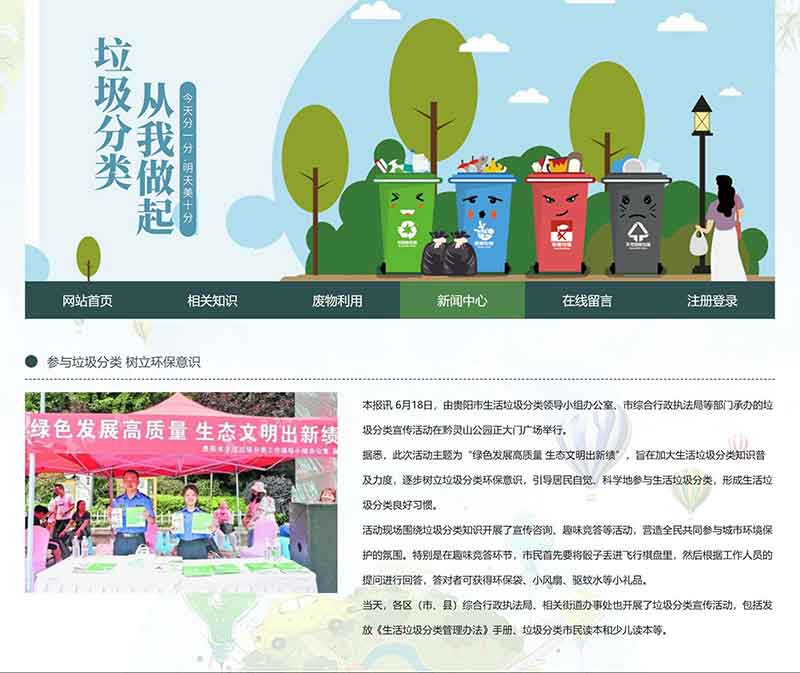Click the 注册登录 link
The height and width of the screenshot is (673, 800).
coord(712,300)
